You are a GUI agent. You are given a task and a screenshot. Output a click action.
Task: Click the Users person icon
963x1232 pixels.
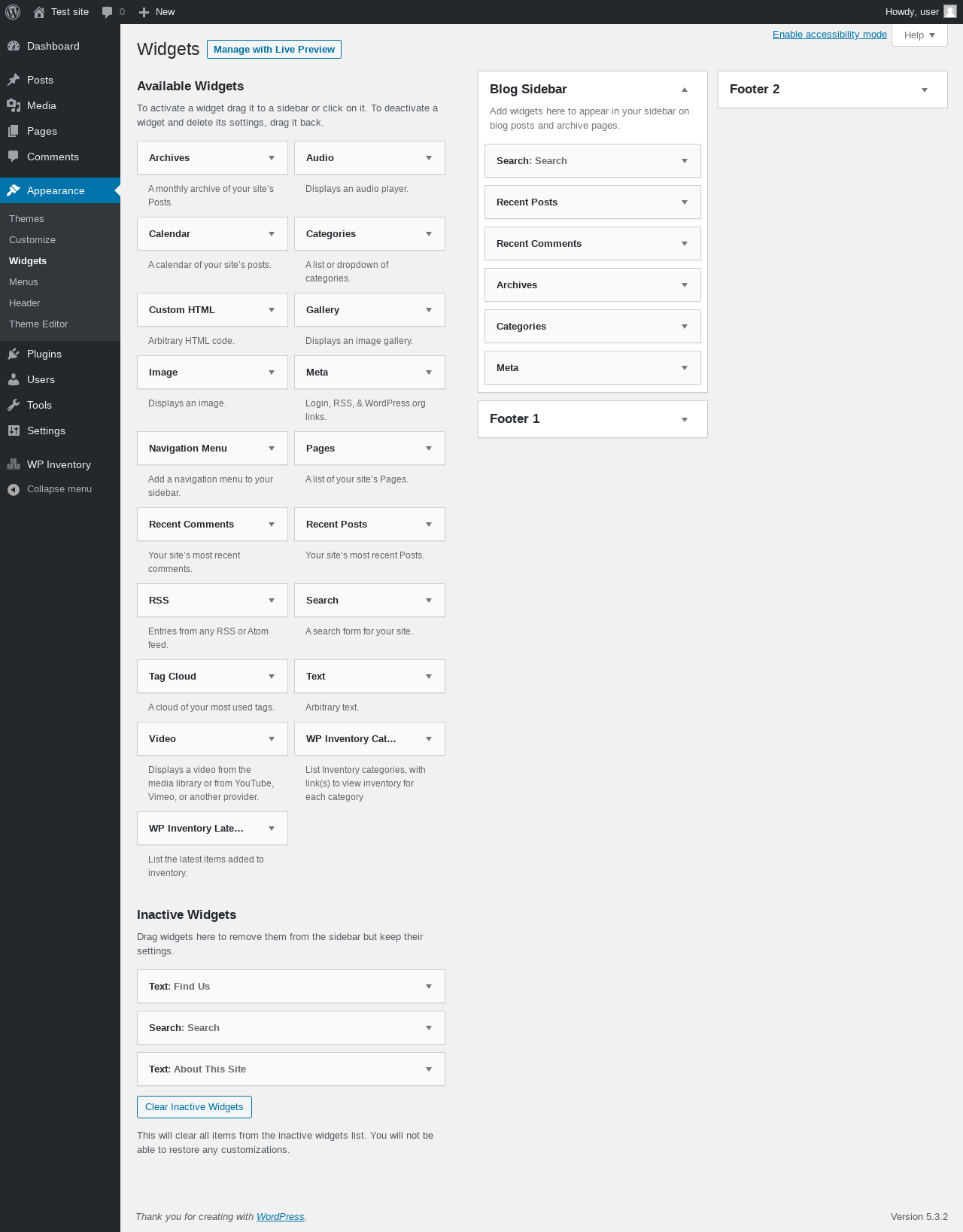(x=14, y=379)
